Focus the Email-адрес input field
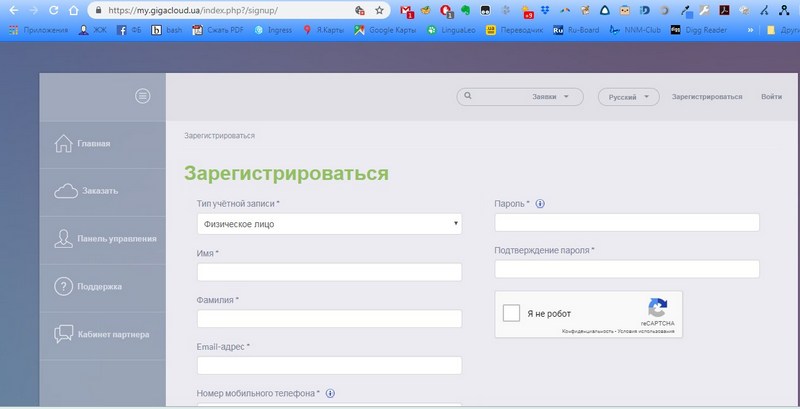 pos(329,365)
